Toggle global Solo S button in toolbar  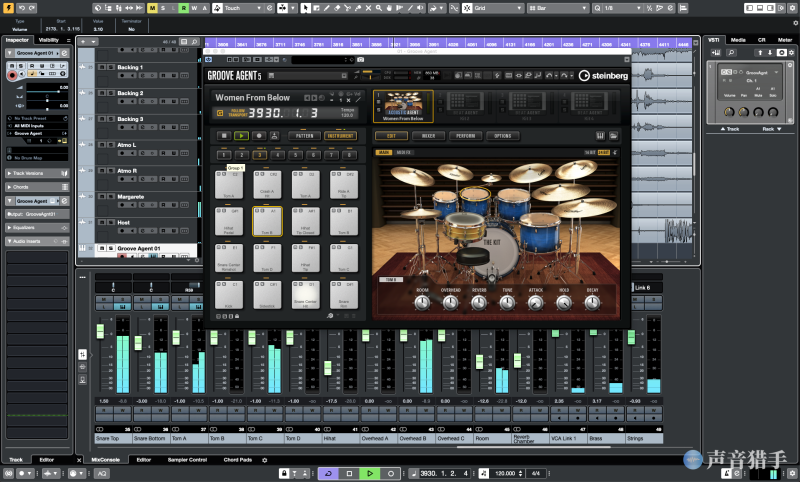tap(163, 8)
